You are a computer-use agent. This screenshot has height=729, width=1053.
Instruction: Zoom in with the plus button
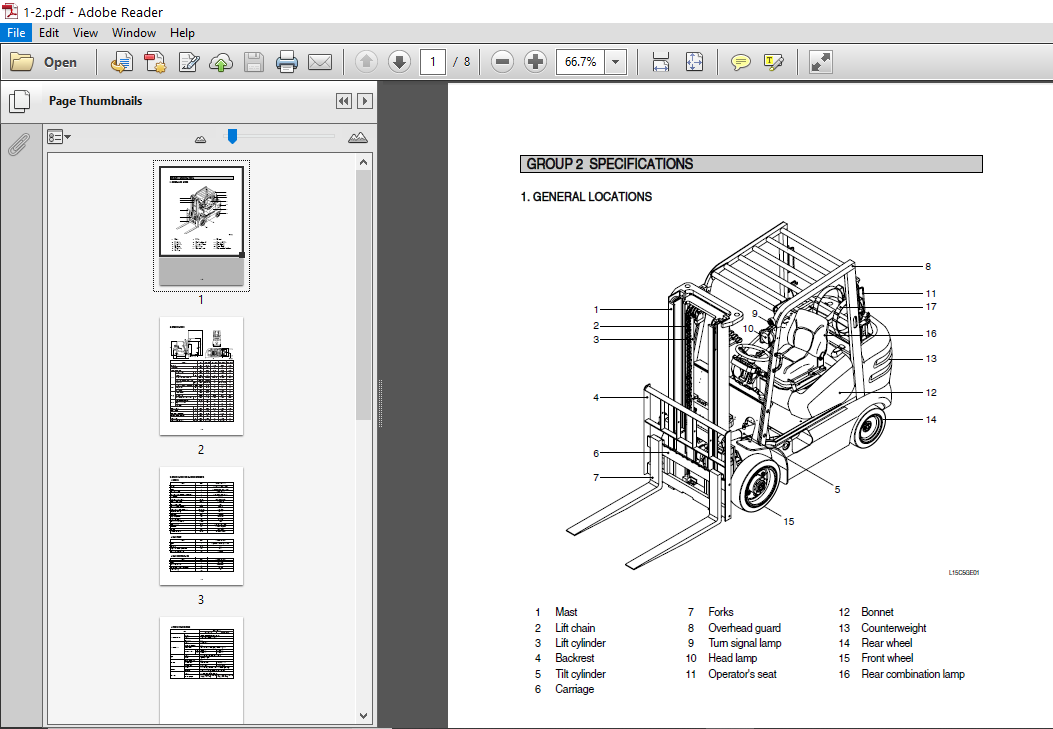click(535, 62)
